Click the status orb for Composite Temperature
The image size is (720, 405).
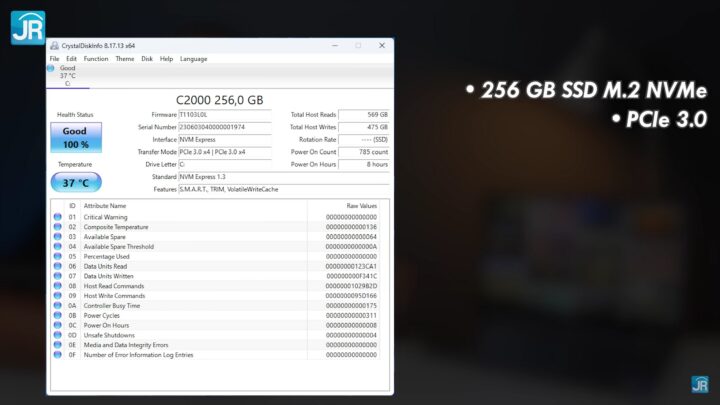(x=57, y=227)
